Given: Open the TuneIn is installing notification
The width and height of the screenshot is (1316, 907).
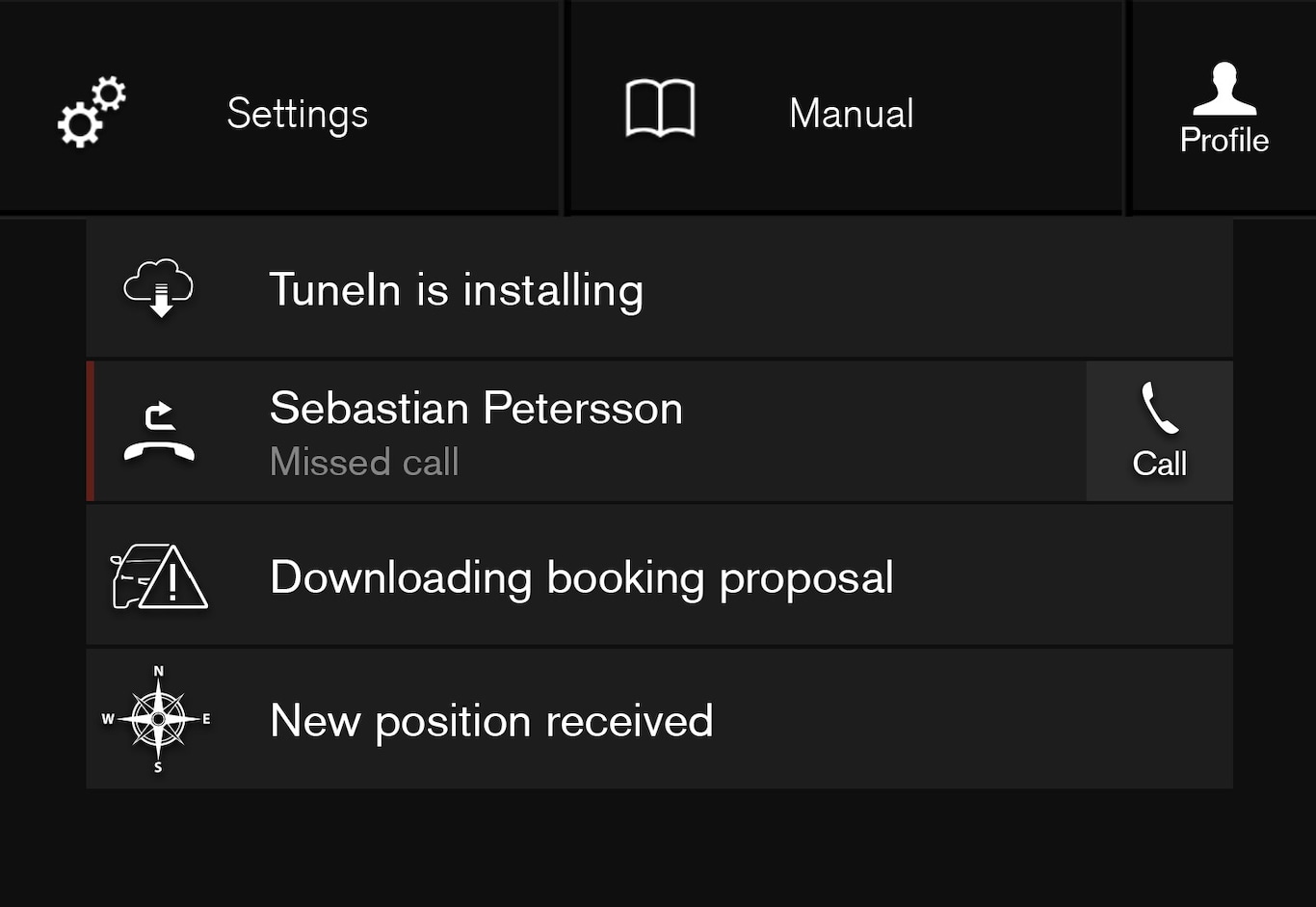Looking at the screenshot, I should click(x=456, y=289).
